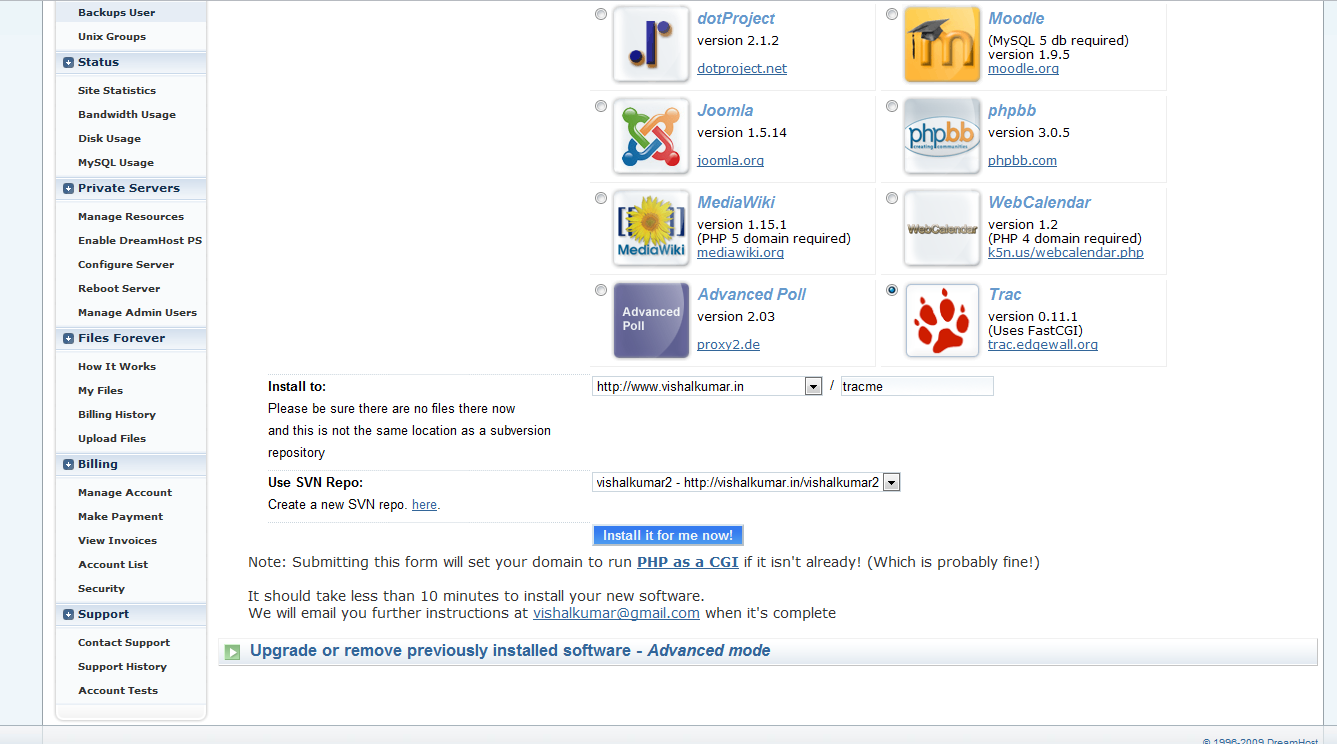The height and width of the screenshot is (744, 1337).
Task: Click the MediaWiki sunflower logo
Action: click(651, 228)
